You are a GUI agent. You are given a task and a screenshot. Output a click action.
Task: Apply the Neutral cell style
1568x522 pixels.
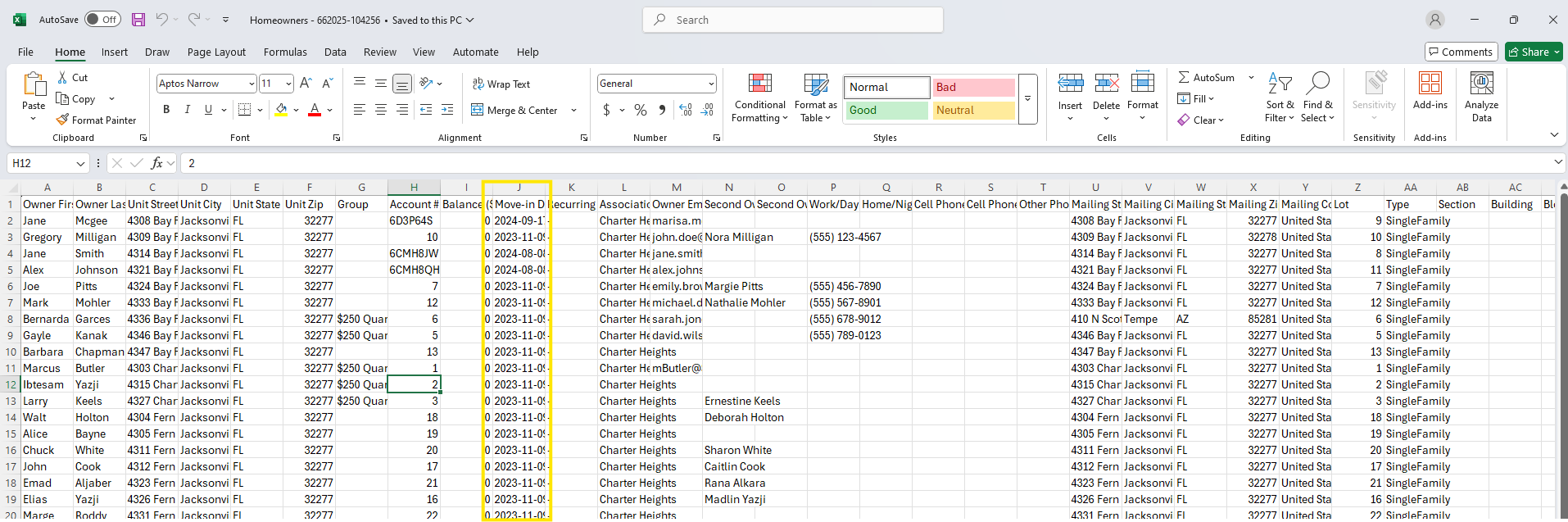973,110
